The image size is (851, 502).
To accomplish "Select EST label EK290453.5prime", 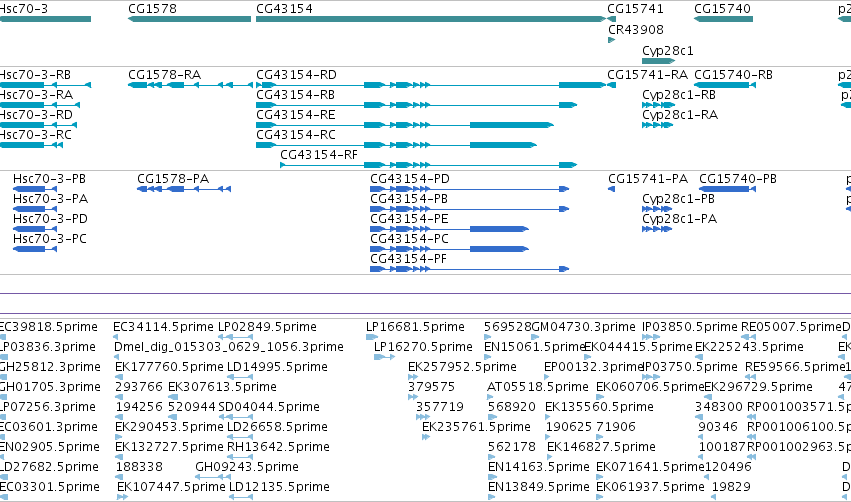I will [169, 428].
